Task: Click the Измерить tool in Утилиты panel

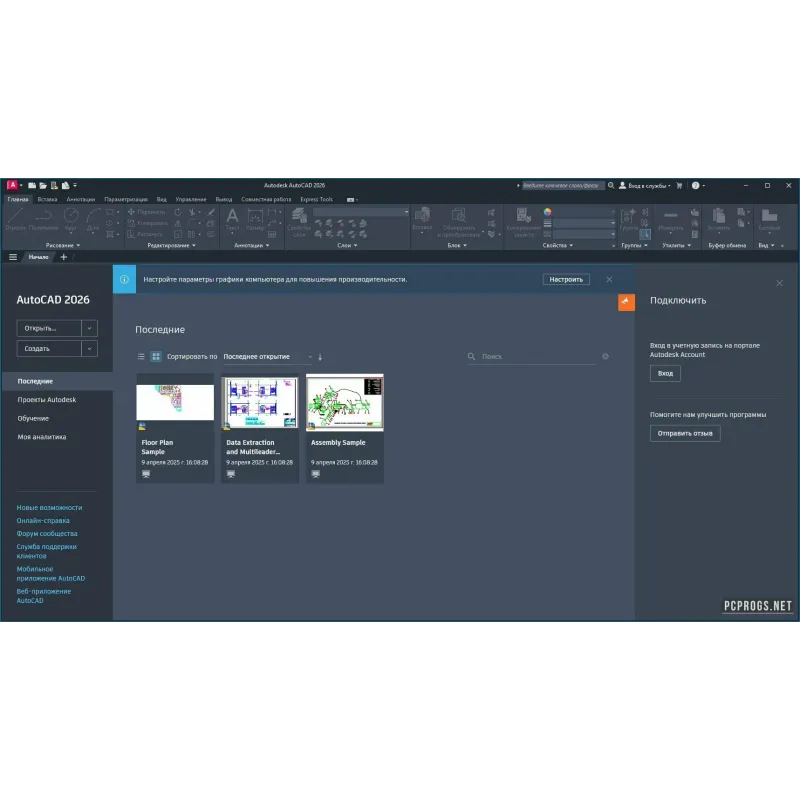Action: coord(670,214)
